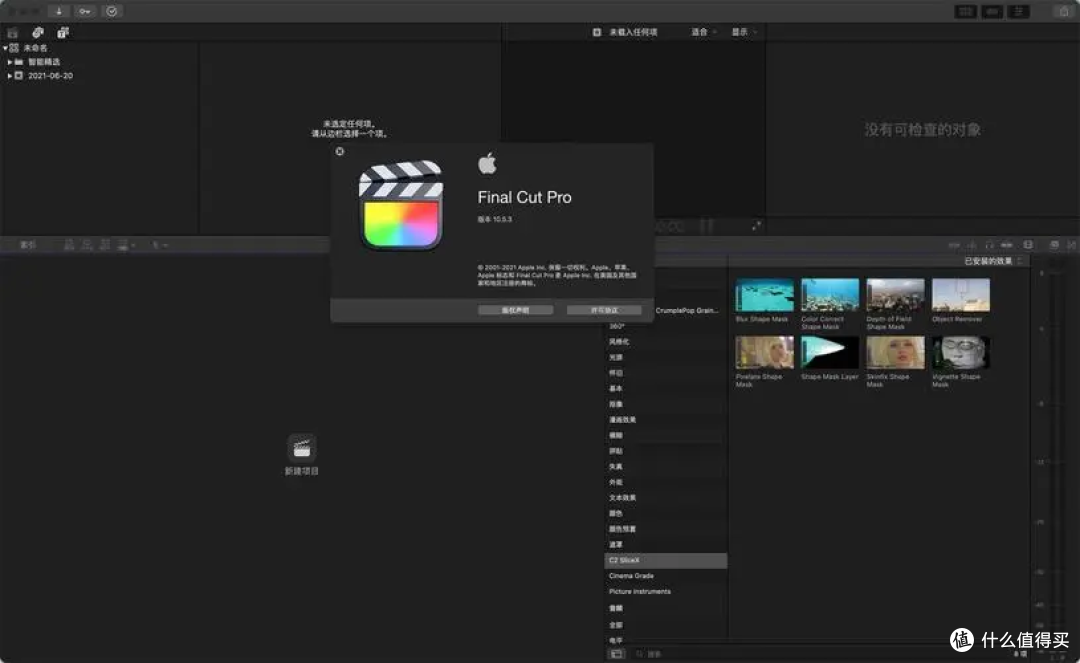Click the right license button in about dialog

604,311
